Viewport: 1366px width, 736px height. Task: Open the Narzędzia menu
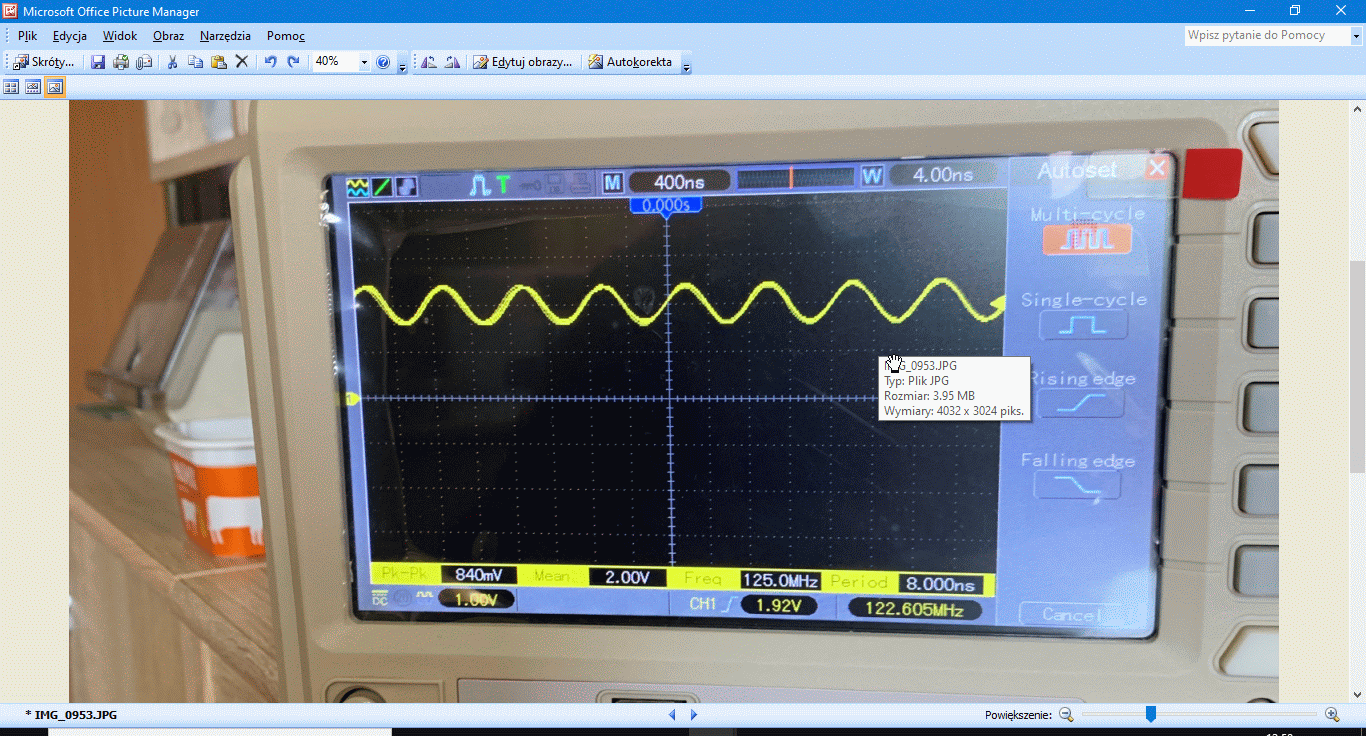(x=225, y=36)
